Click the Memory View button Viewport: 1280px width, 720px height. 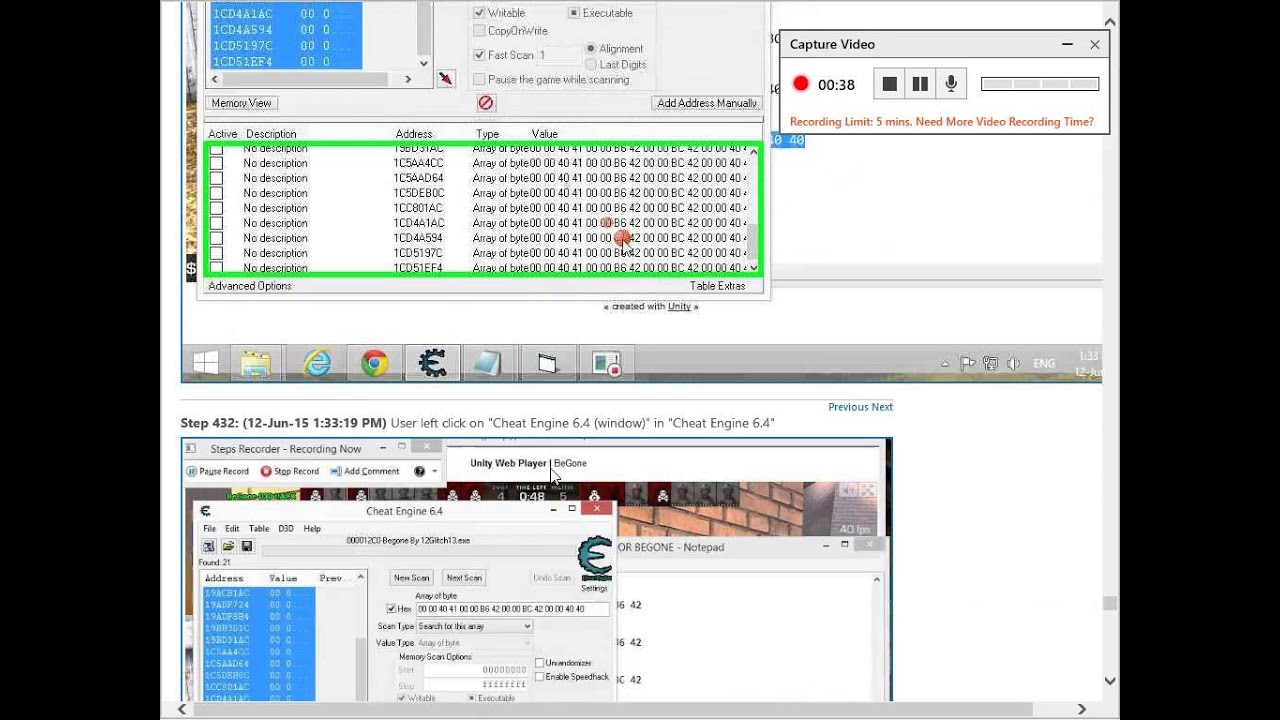point(241,103)
